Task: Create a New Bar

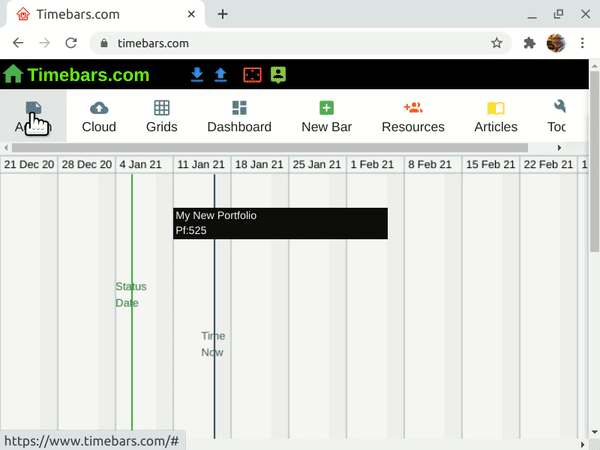Action: coord(327,116)
